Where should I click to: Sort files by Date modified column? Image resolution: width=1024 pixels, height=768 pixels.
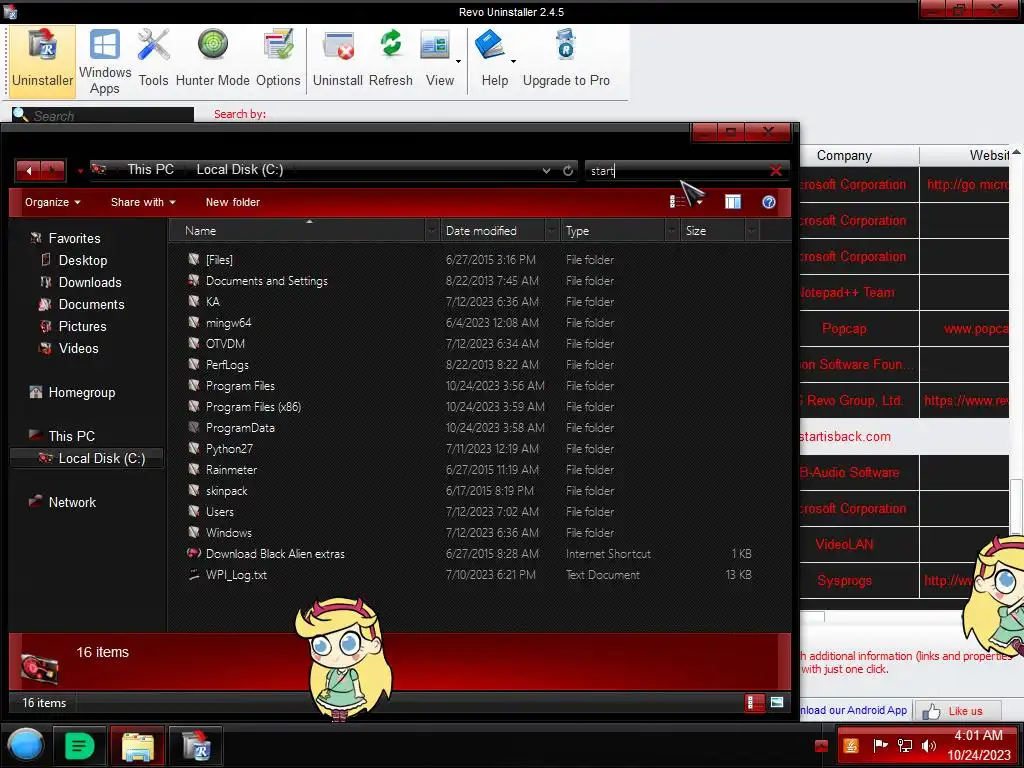tap(493, 231)
